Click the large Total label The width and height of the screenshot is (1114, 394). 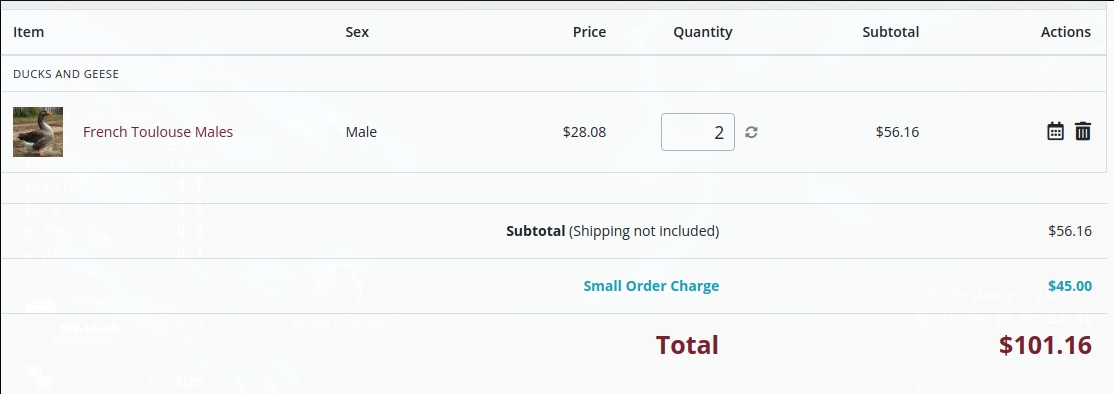point(687,345)
